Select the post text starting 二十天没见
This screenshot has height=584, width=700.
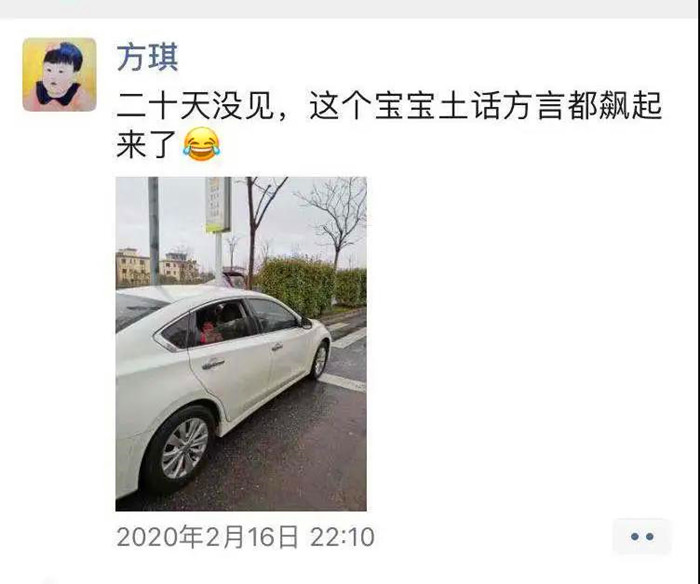(x=389, y=125)
